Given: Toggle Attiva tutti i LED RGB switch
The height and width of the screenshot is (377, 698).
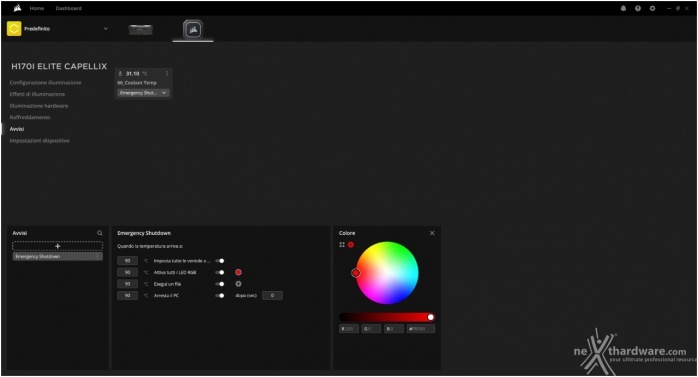Looking at the screenshot, I should [220, 272].
